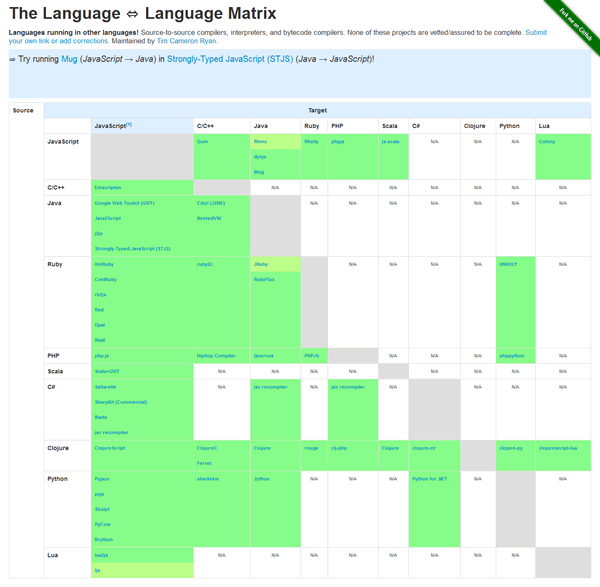
Task: Open Python for .NET link
Action: click(429, 479)
